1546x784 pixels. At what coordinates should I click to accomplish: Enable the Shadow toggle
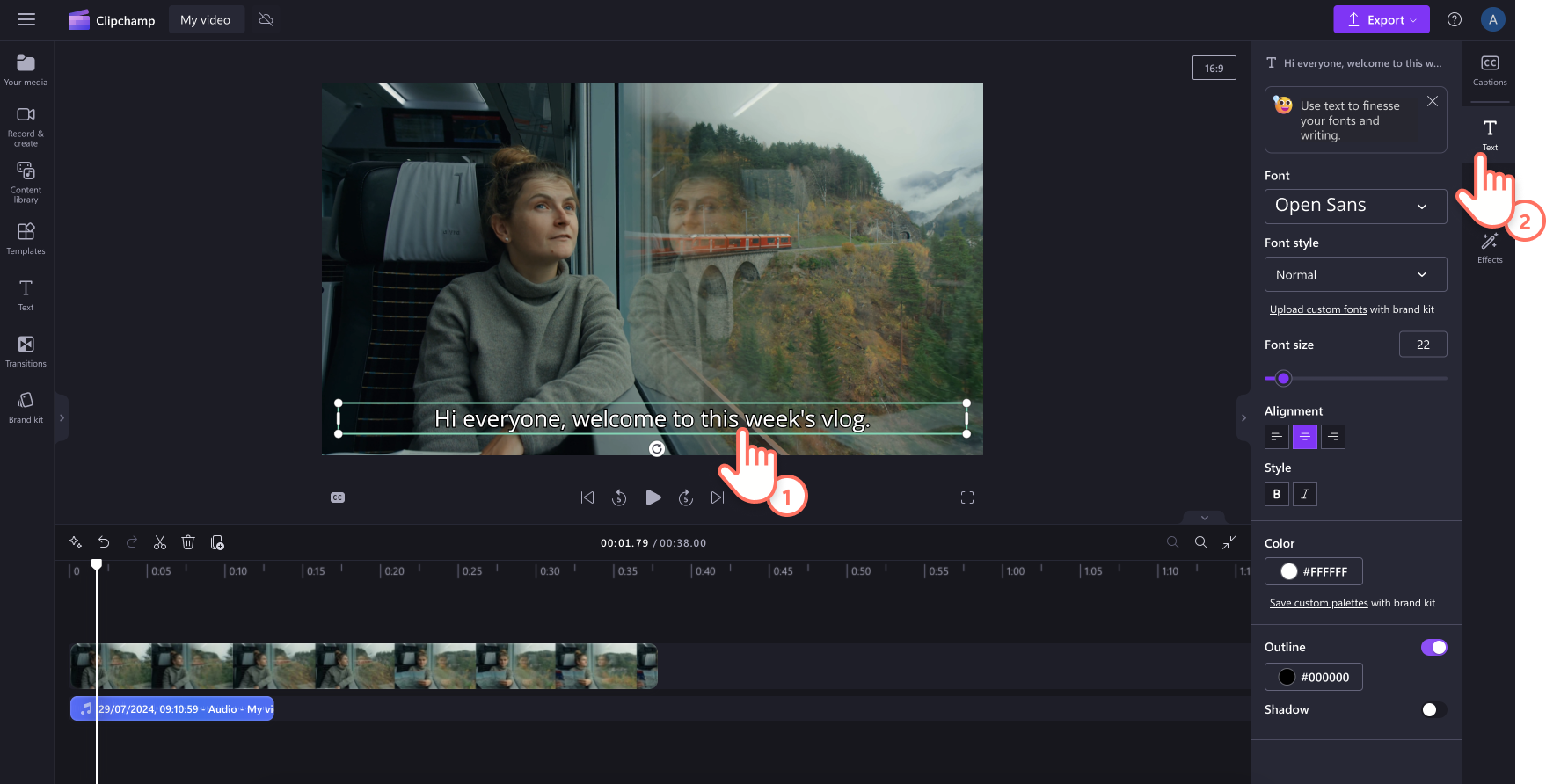coord(1433,709)
